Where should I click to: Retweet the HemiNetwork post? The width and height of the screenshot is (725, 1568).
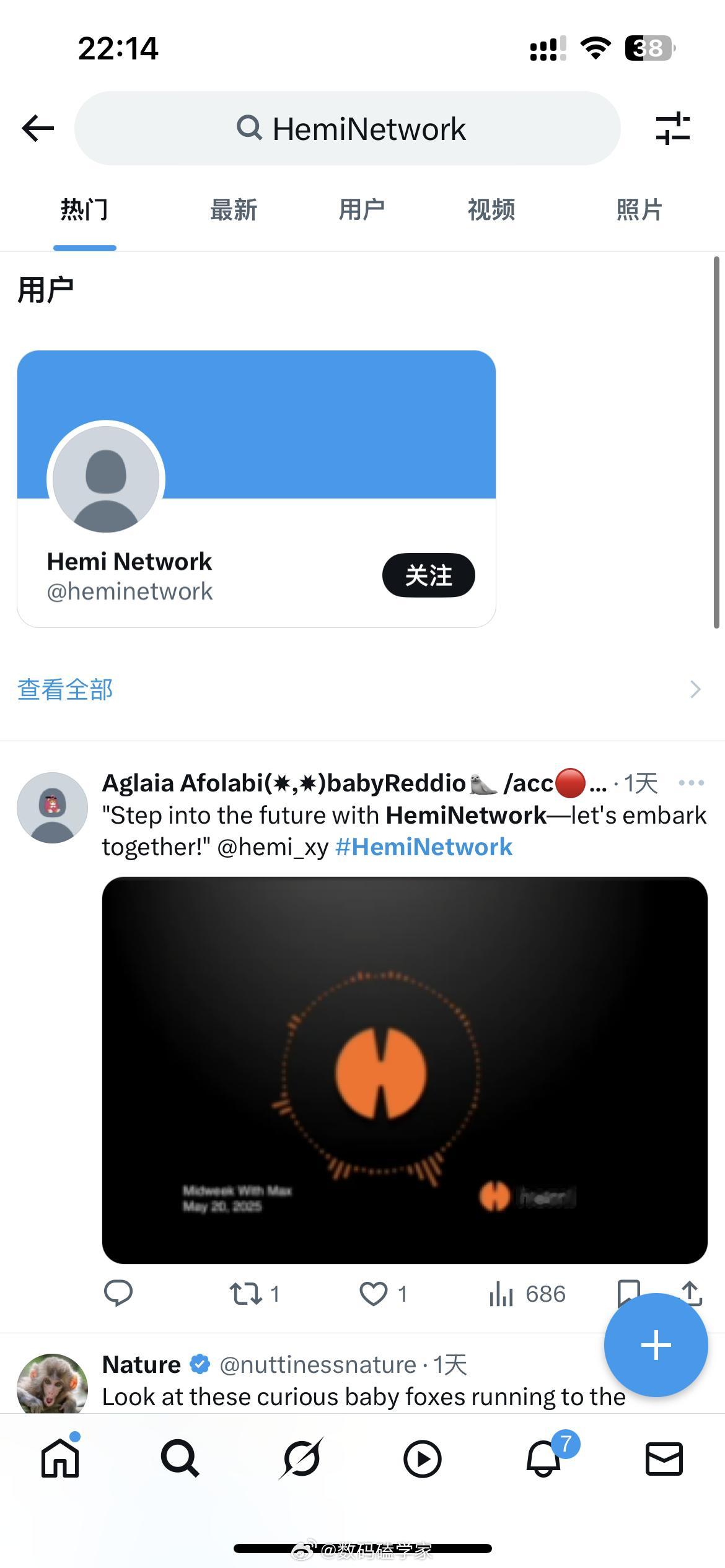pyautogui.click(x=254, y=1294)
